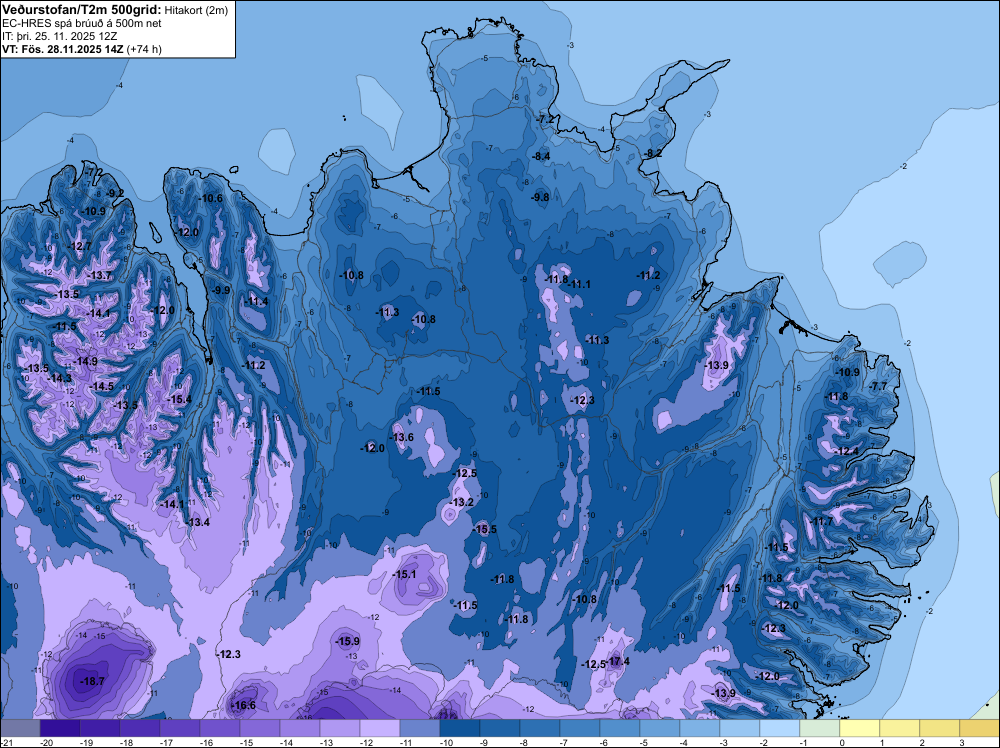Click the -8.4 temperature label
This screenshot has height=748, width=1000.
(x=540, y=156)
